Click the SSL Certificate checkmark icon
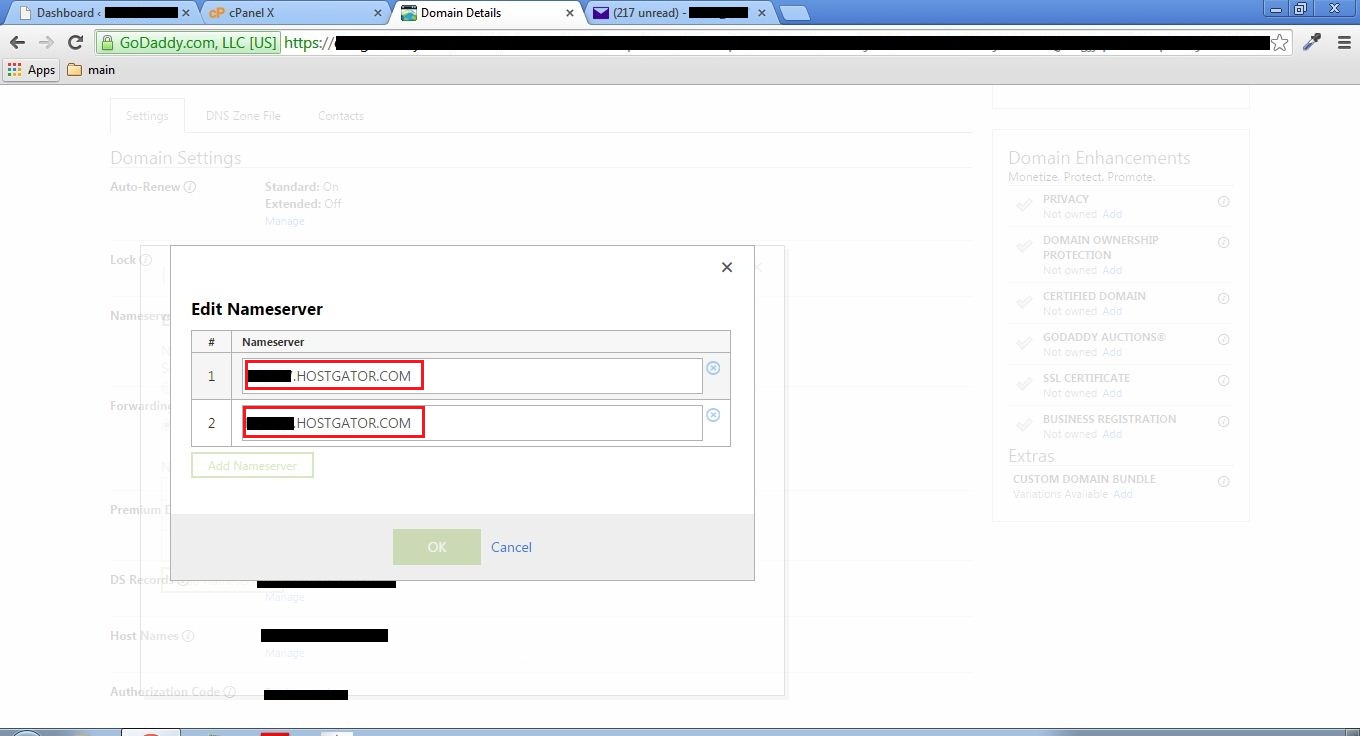This screenshot has width=1360, height=736. [x=1024, y=384]
